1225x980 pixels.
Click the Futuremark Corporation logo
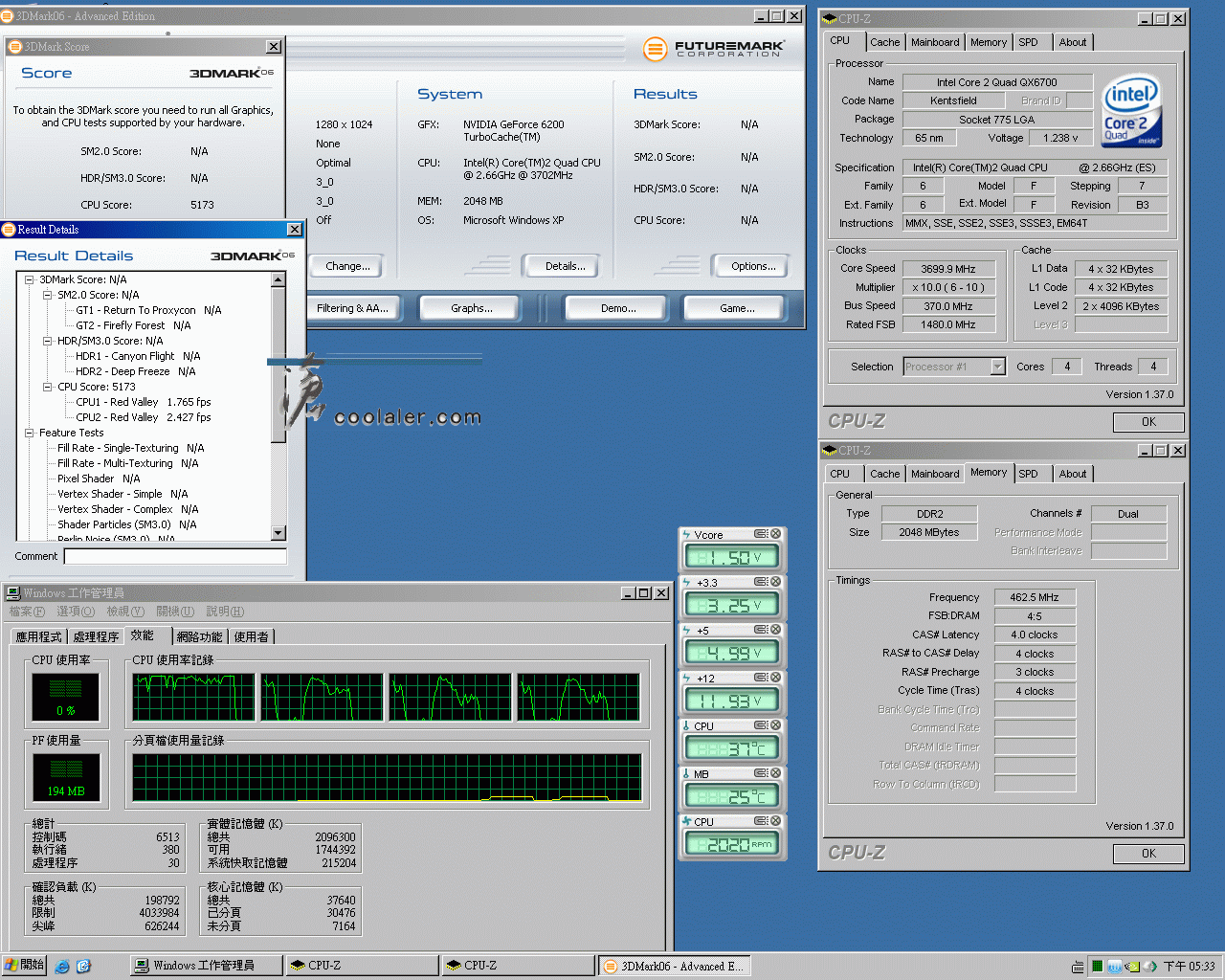click(x=714, y=49)
